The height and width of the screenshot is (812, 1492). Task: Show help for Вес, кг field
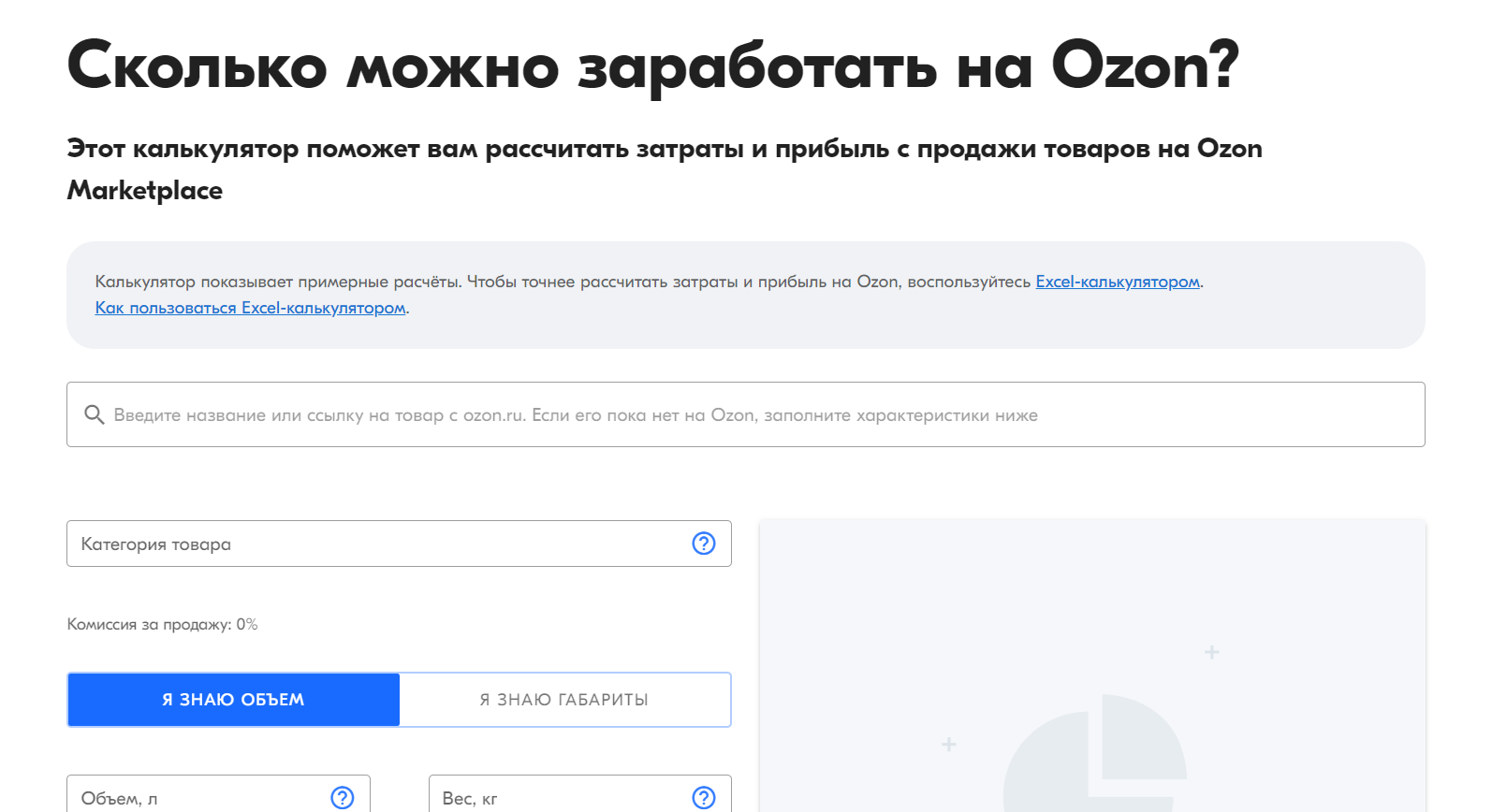[704, 798]
